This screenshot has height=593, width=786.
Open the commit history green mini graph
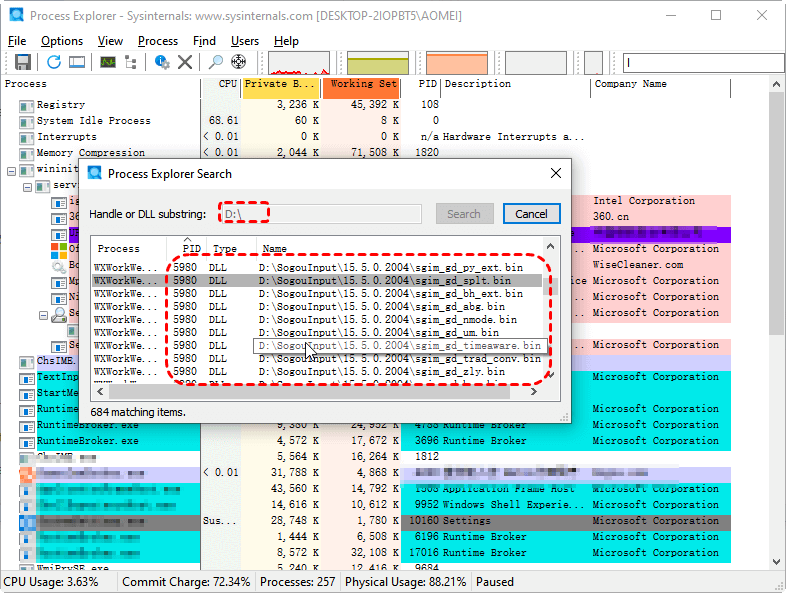coord(378,63)
